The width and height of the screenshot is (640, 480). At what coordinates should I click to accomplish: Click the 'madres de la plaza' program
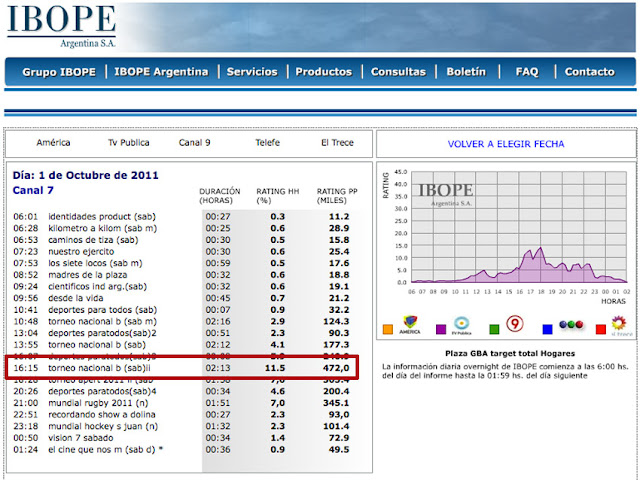tap(88, 275)
